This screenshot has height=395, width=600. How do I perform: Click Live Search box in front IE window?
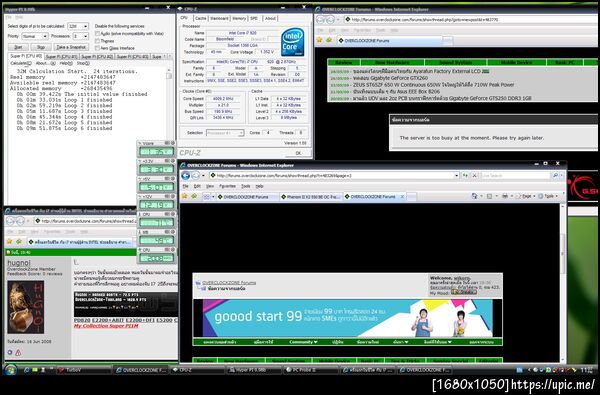pos(515,175)
